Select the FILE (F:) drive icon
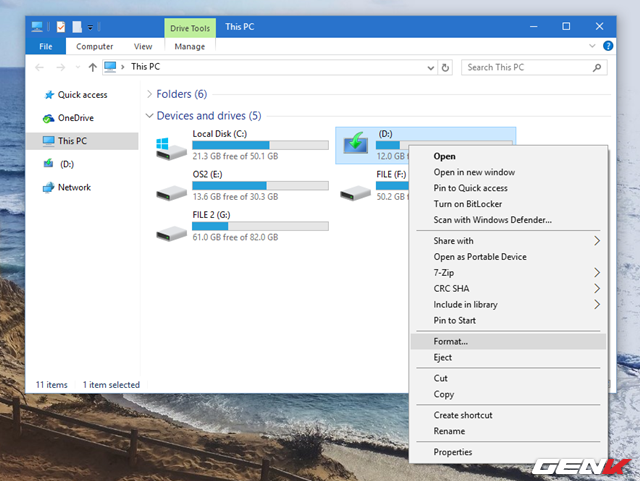The image size is (640, 481). (x=356, y=192)
